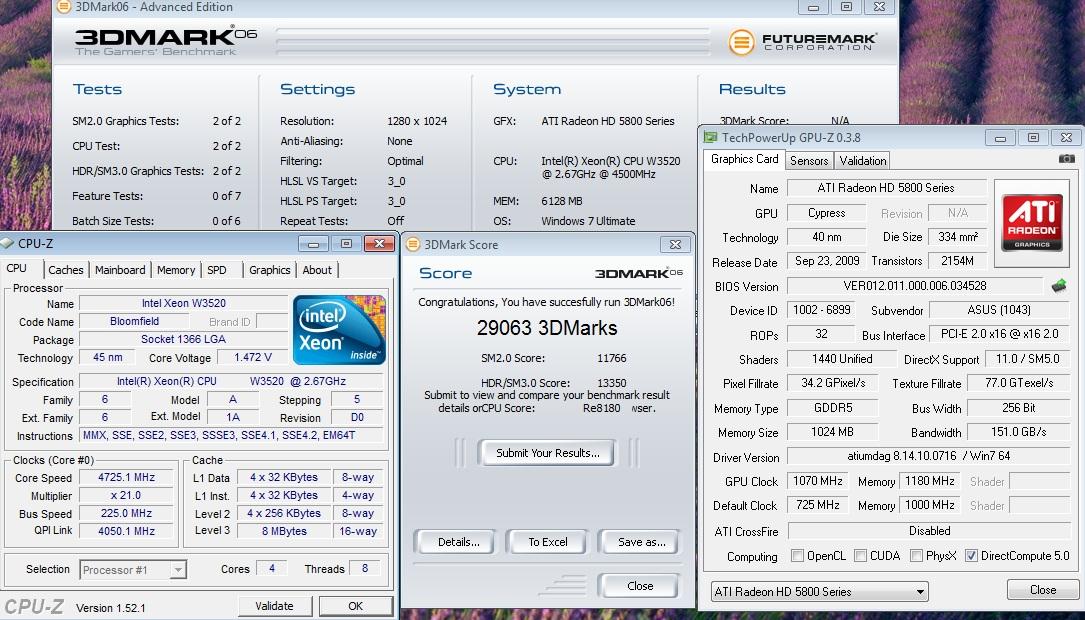Click the ATI CrossFire Disabled field
The image size is (1085, 620).
(x=929, y=531)
